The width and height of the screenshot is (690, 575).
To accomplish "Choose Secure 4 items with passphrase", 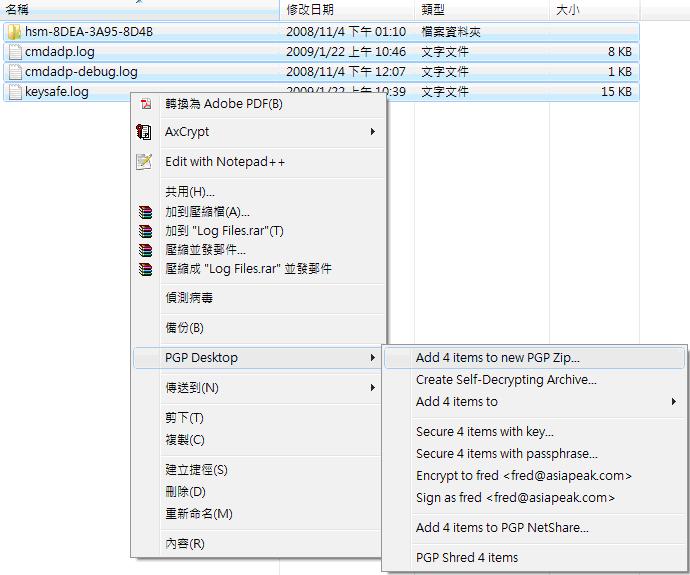I will tap(507, 453).
